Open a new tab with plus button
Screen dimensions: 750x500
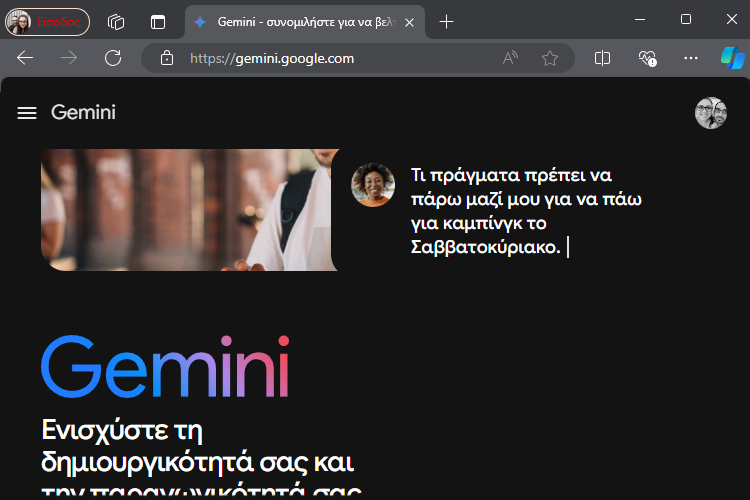point(446,22)
